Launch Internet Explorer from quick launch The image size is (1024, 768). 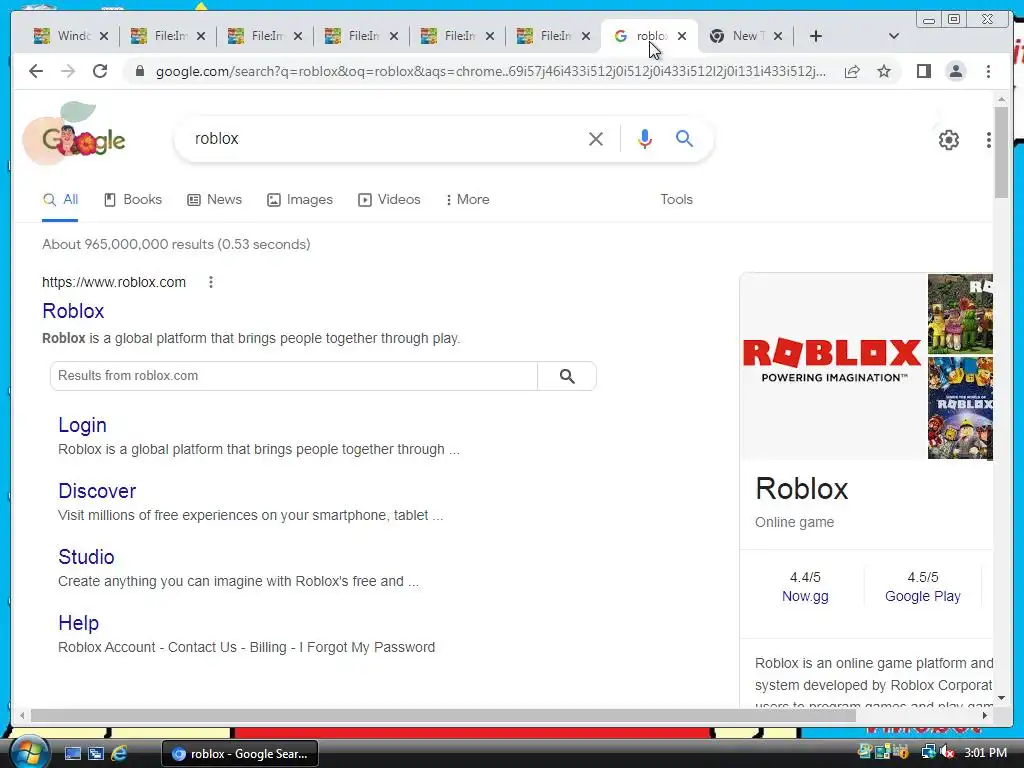click(x=120, y=754)
